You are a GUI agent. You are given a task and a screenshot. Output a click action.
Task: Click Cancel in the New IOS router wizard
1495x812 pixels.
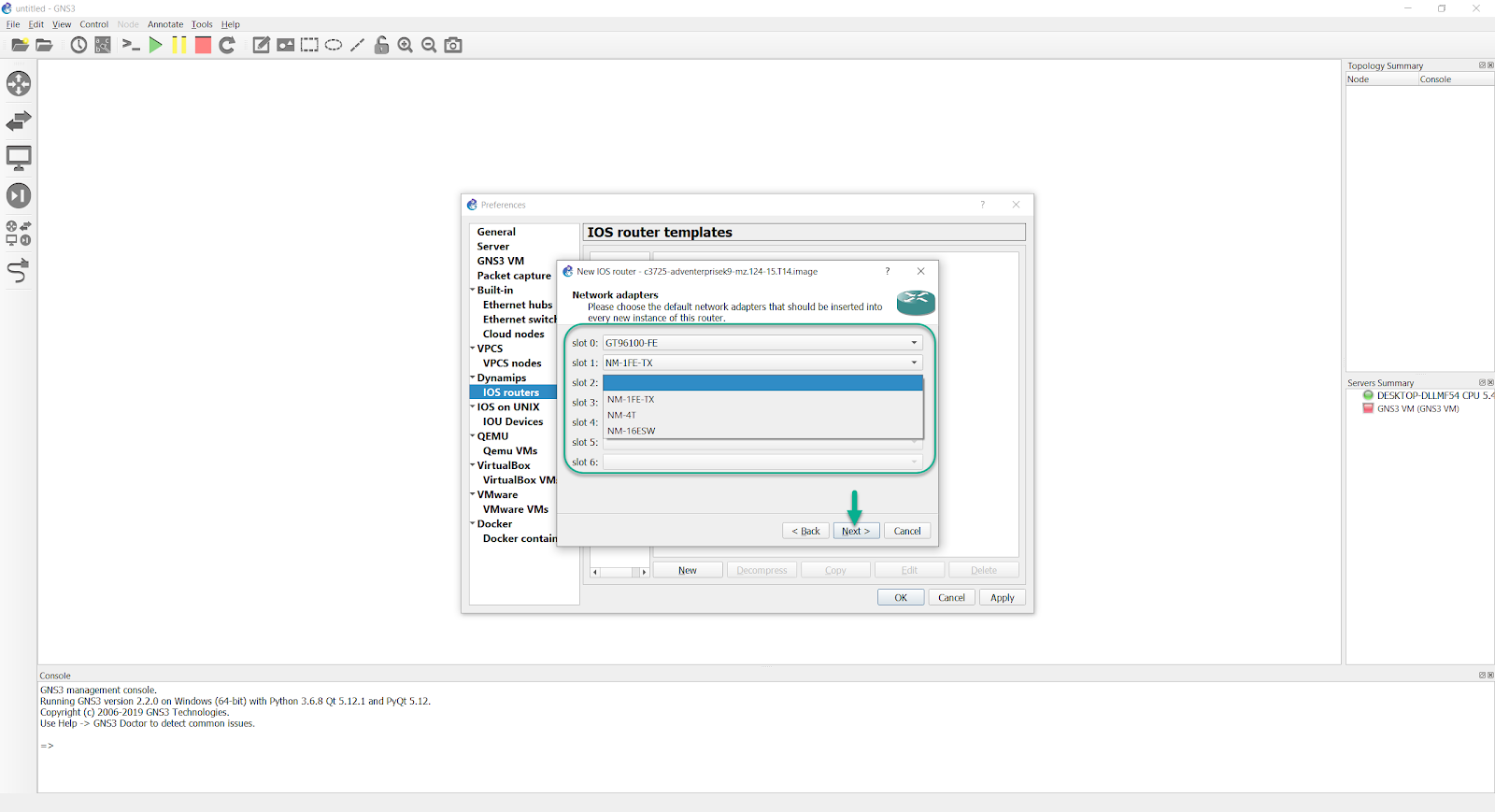[x=907, y=531]
